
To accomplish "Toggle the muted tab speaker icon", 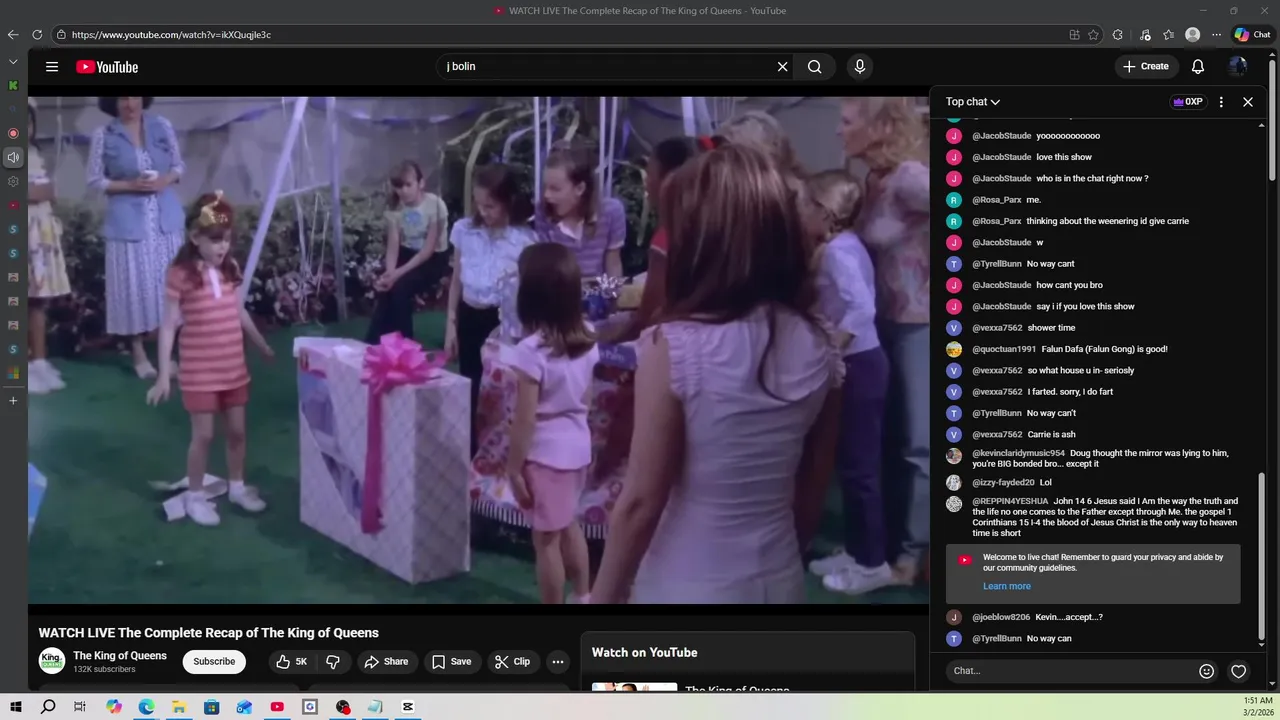I will [x=13, y=157].
